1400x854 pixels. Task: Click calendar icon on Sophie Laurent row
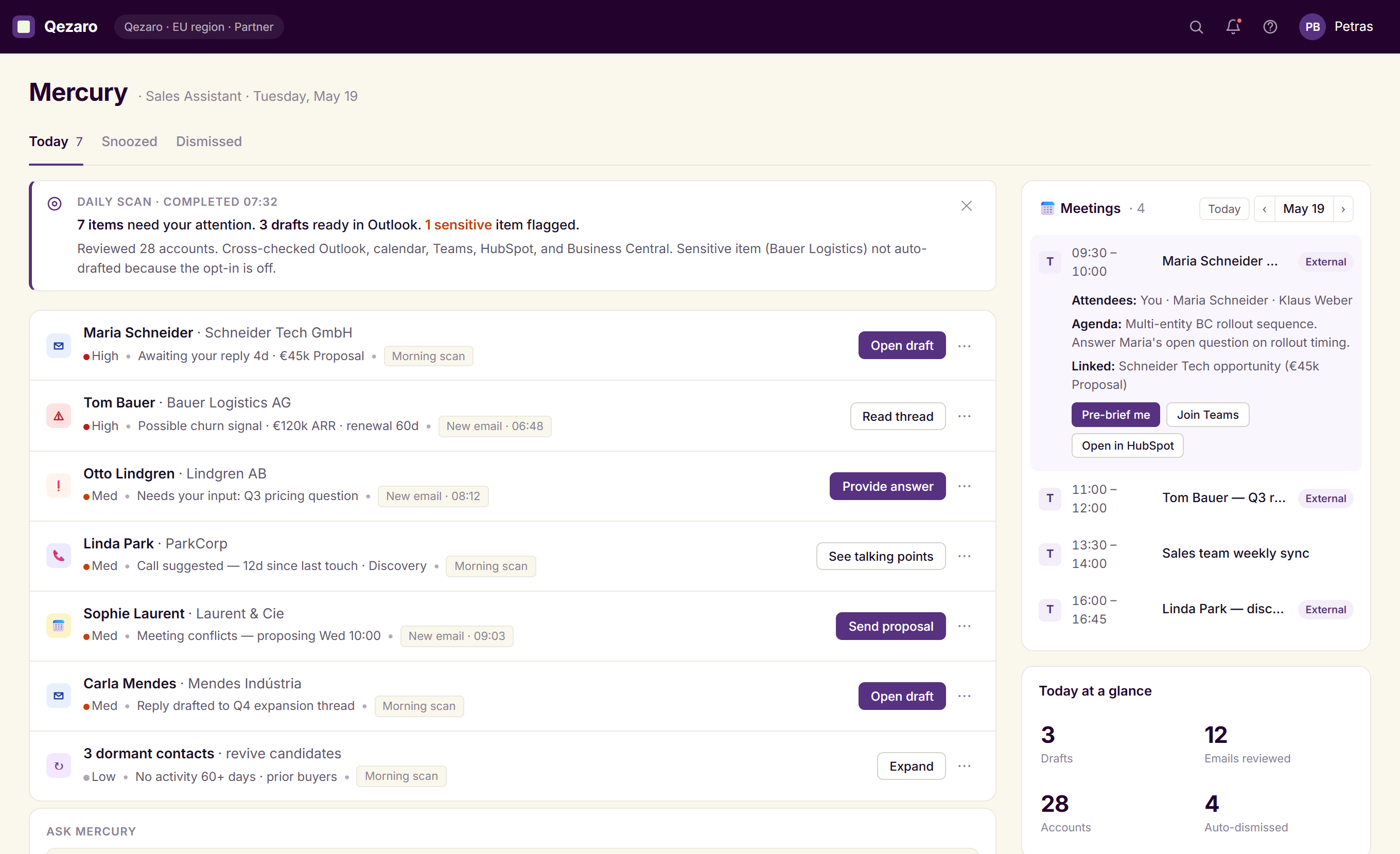tap(59, 626)
